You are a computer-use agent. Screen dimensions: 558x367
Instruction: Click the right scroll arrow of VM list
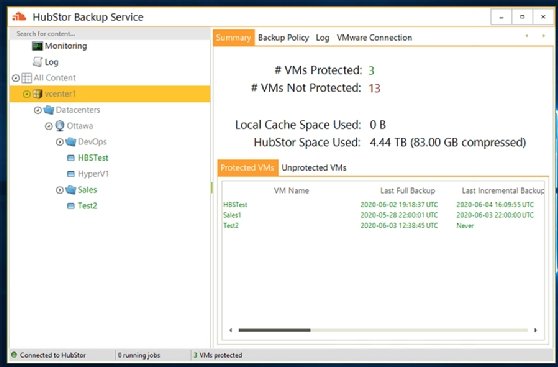[x=535, y=330]
